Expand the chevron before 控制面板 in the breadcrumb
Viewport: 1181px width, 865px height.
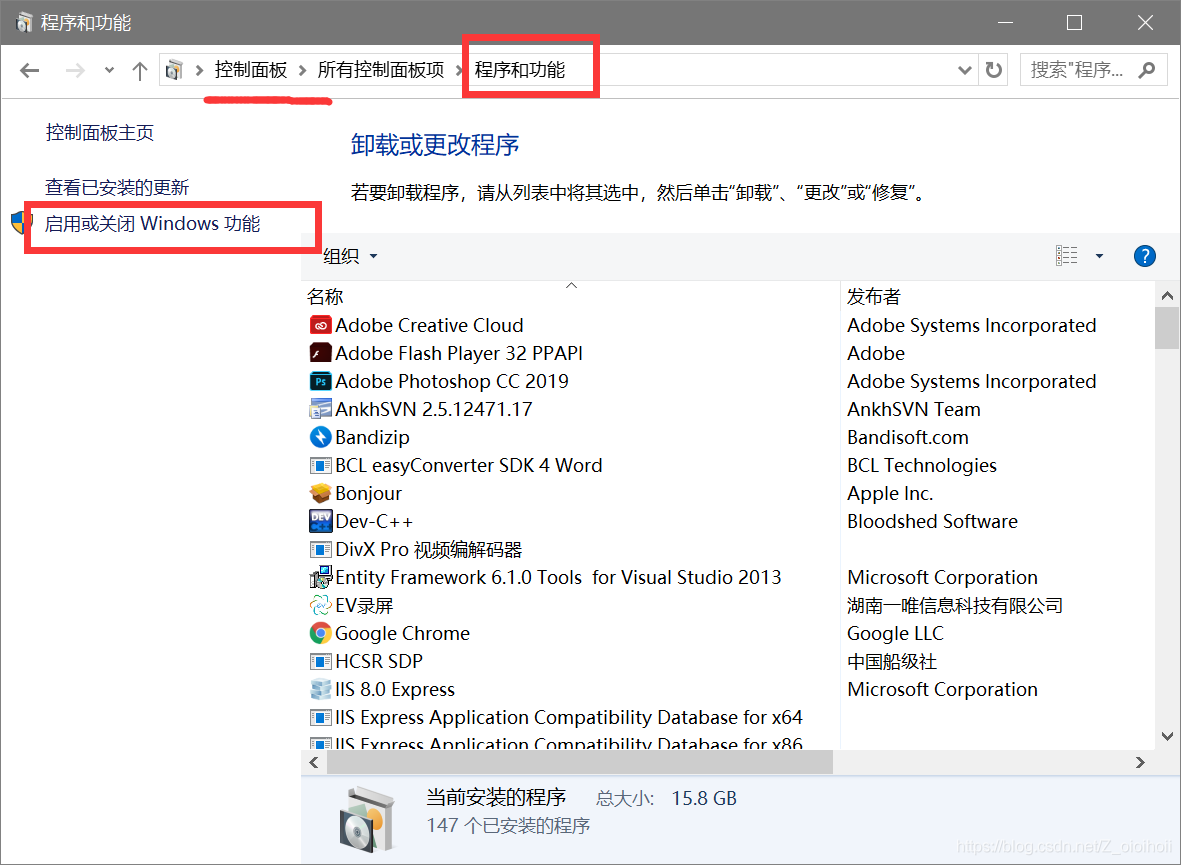200,70
